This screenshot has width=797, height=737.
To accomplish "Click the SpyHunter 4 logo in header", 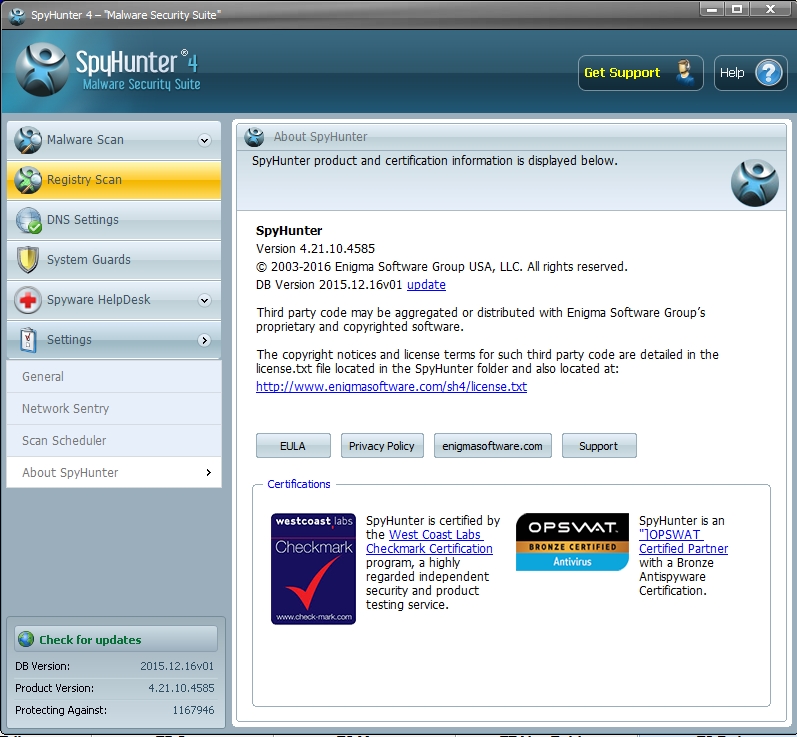I will (x=108, y=70).
